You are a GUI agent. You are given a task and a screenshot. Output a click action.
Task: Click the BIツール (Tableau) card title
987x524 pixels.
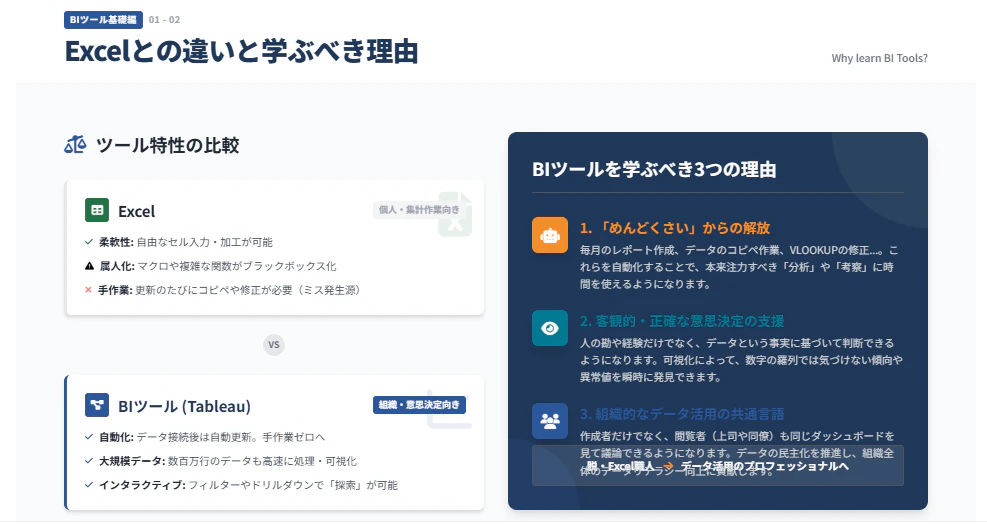coord(184,406)
